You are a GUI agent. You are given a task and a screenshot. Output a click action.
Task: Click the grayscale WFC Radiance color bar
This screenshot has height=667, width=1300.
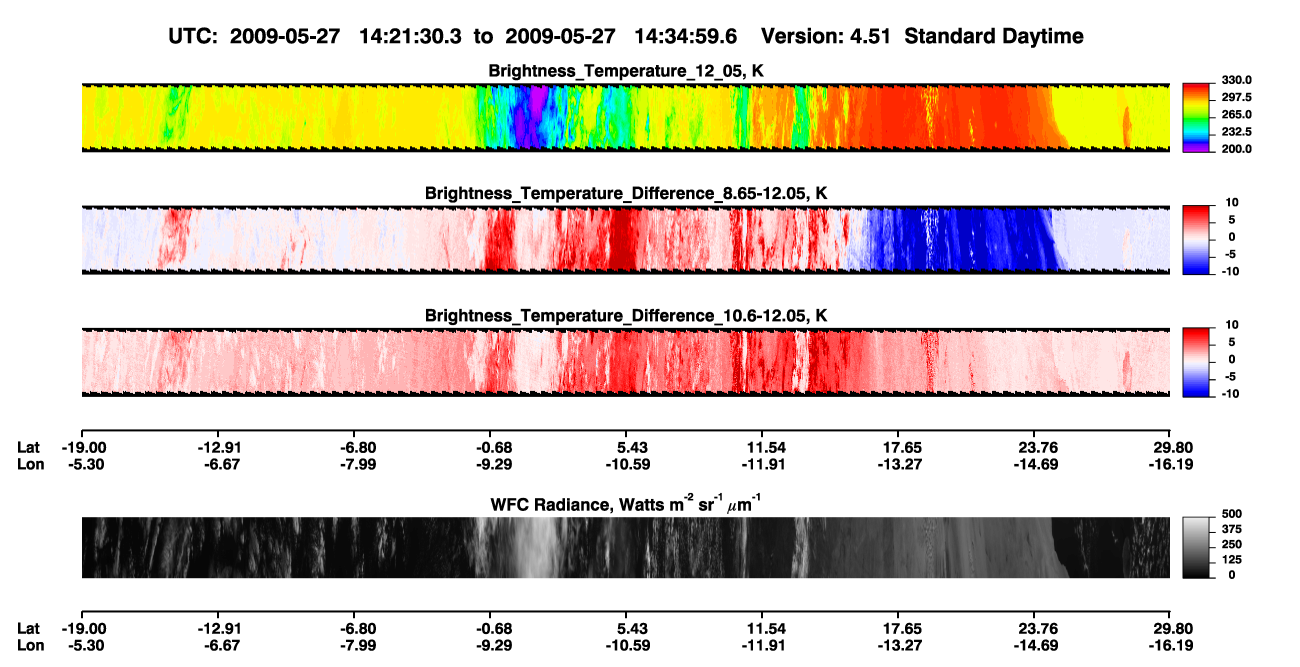click(x=1196, y=547)
